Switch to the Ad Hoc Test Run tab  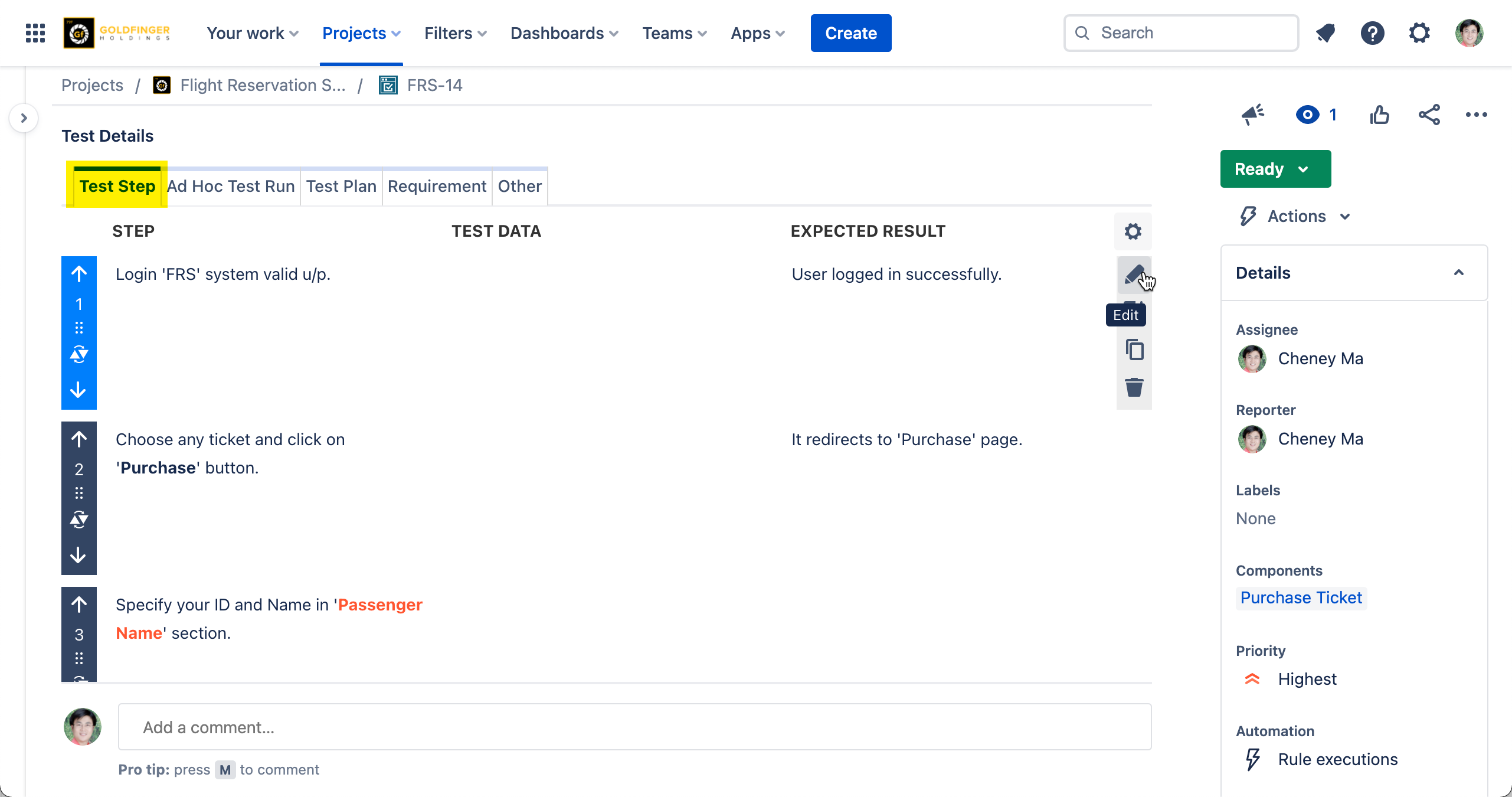(231, 187)
